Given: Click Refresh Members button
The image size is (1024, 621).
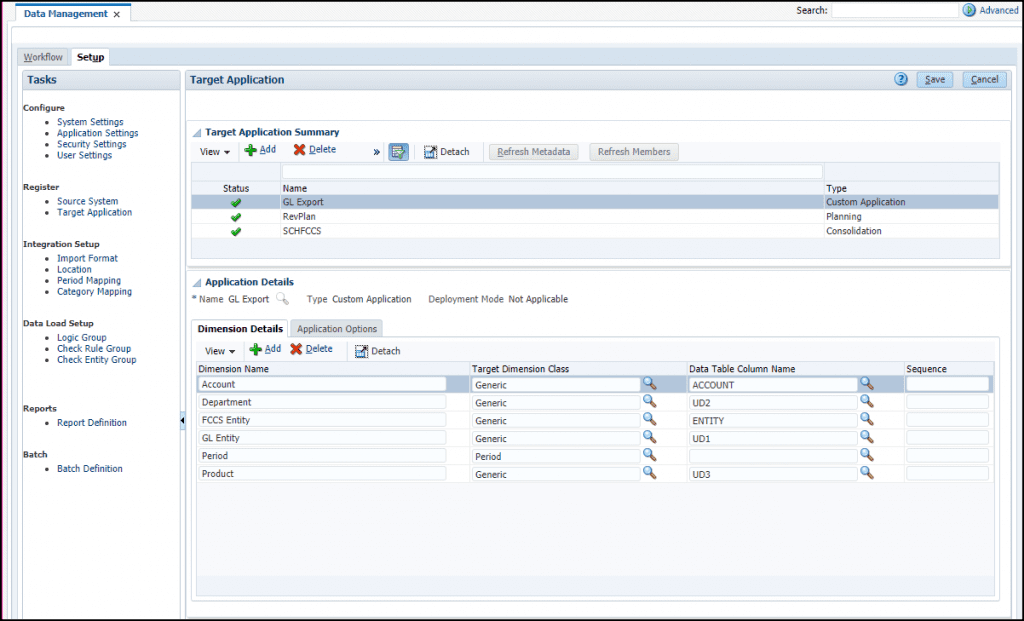Looking at the screenshot, I should point(634,152).
